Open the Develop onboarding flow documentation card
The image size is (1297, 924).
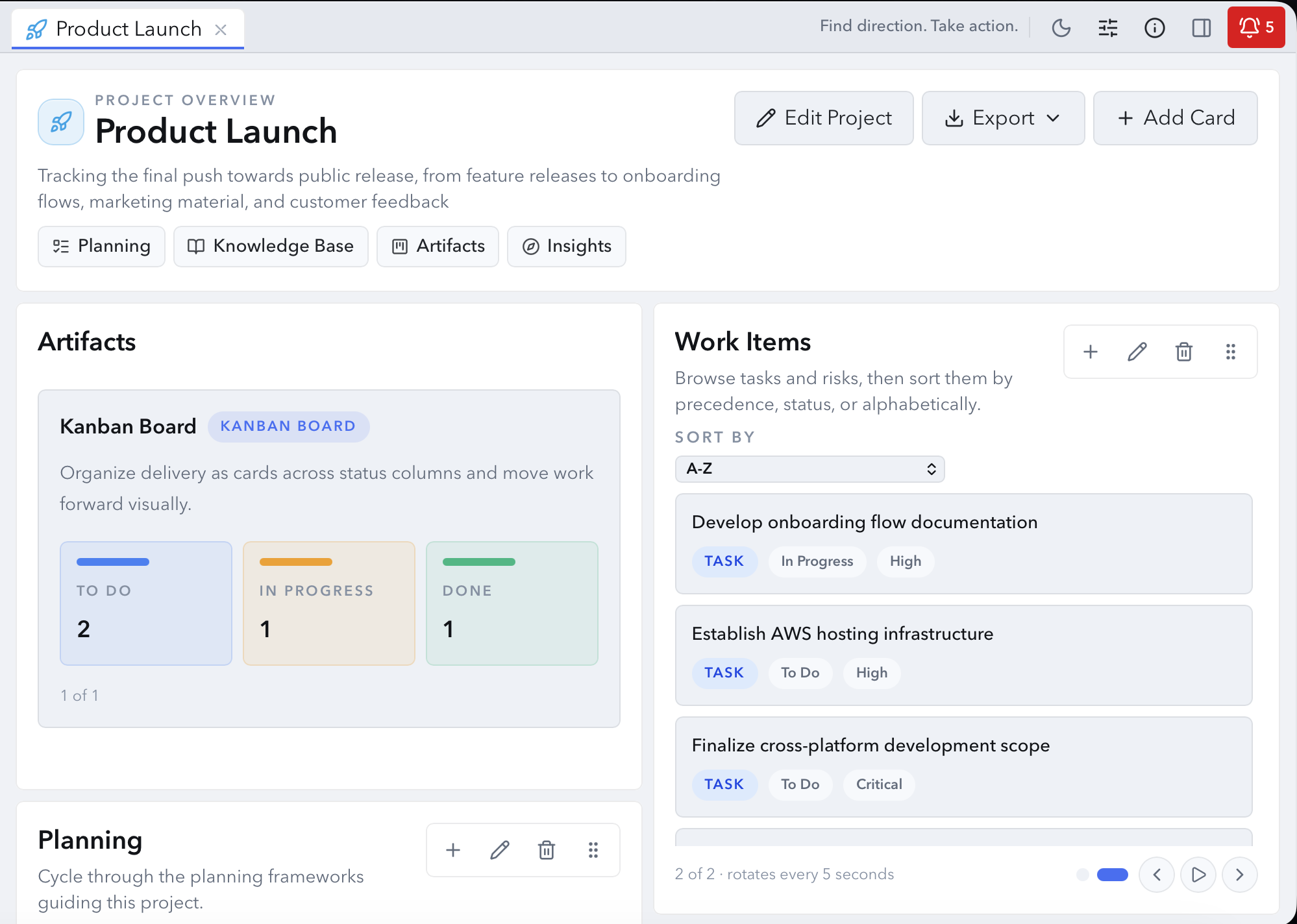963,544
